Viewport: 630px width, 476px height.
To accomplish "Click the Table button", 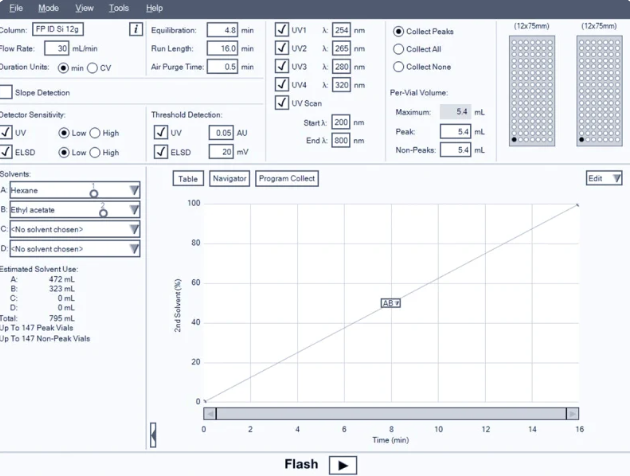I will (x=188, y=179).
